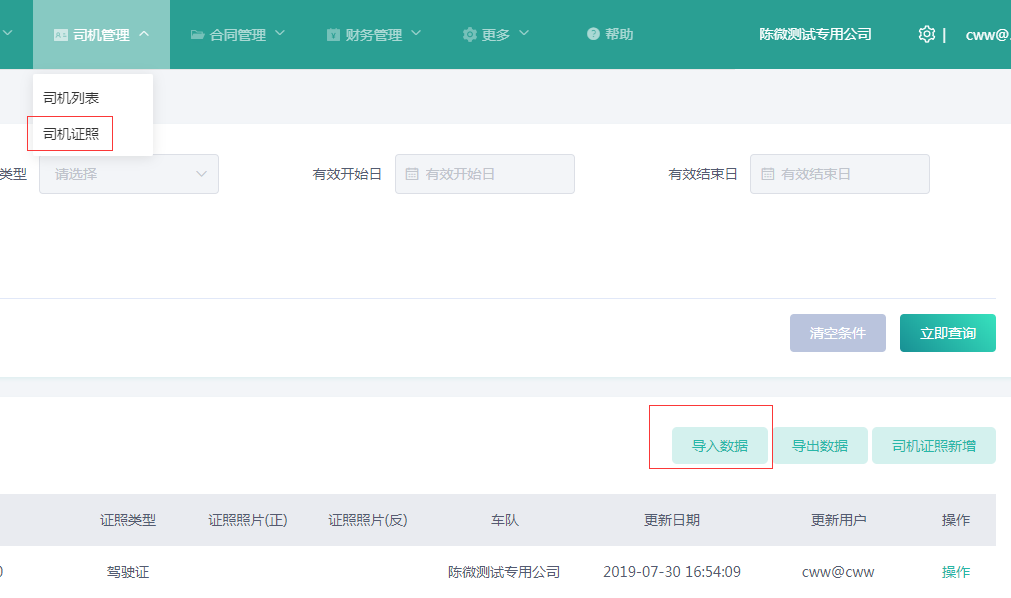Viewport: 1011px width, 598px height.
Task: Click the driver card icon beside 司机管理
Action: point(60,35)
